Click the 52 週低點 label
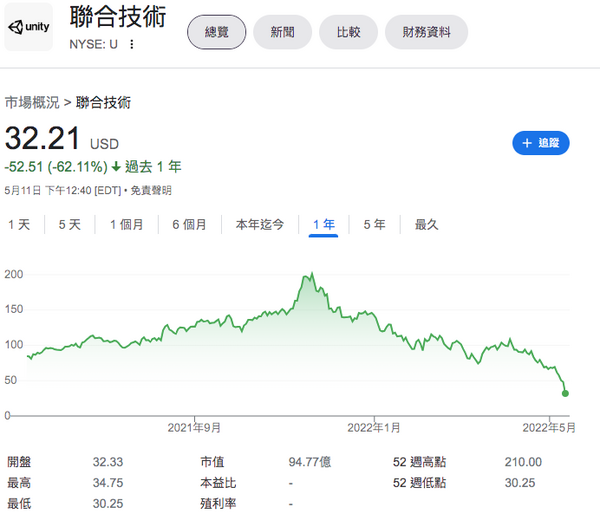 [x=419, y=483]
